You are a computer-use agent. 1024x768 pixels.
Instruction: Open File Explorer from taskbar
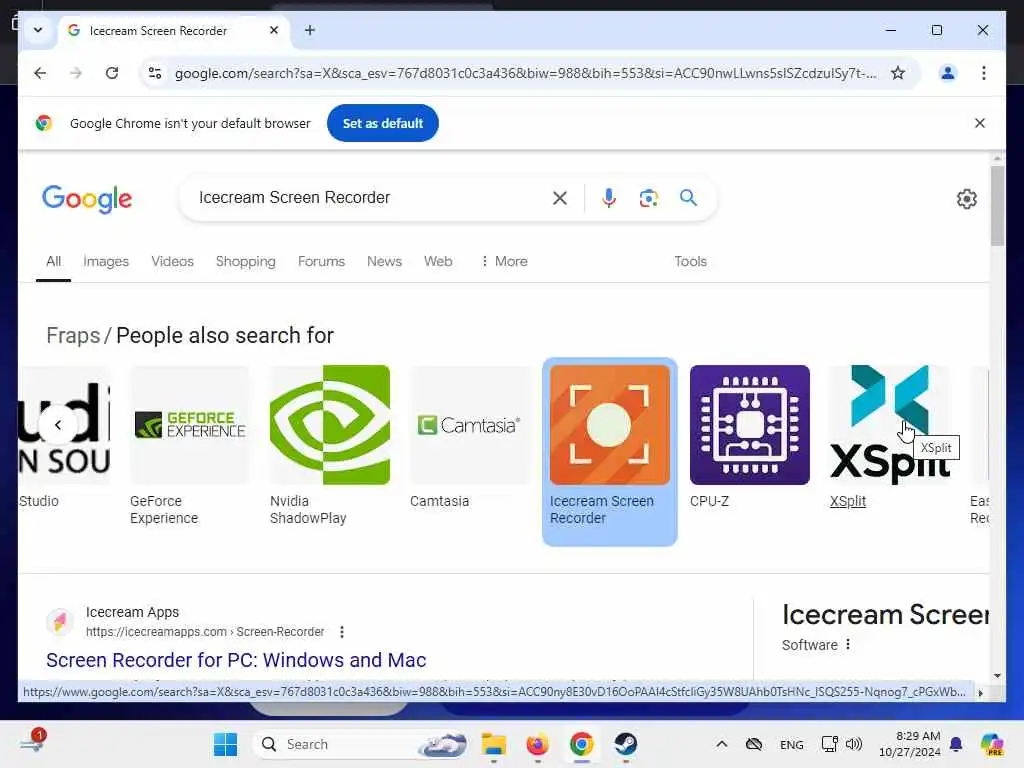click(494, 744)
